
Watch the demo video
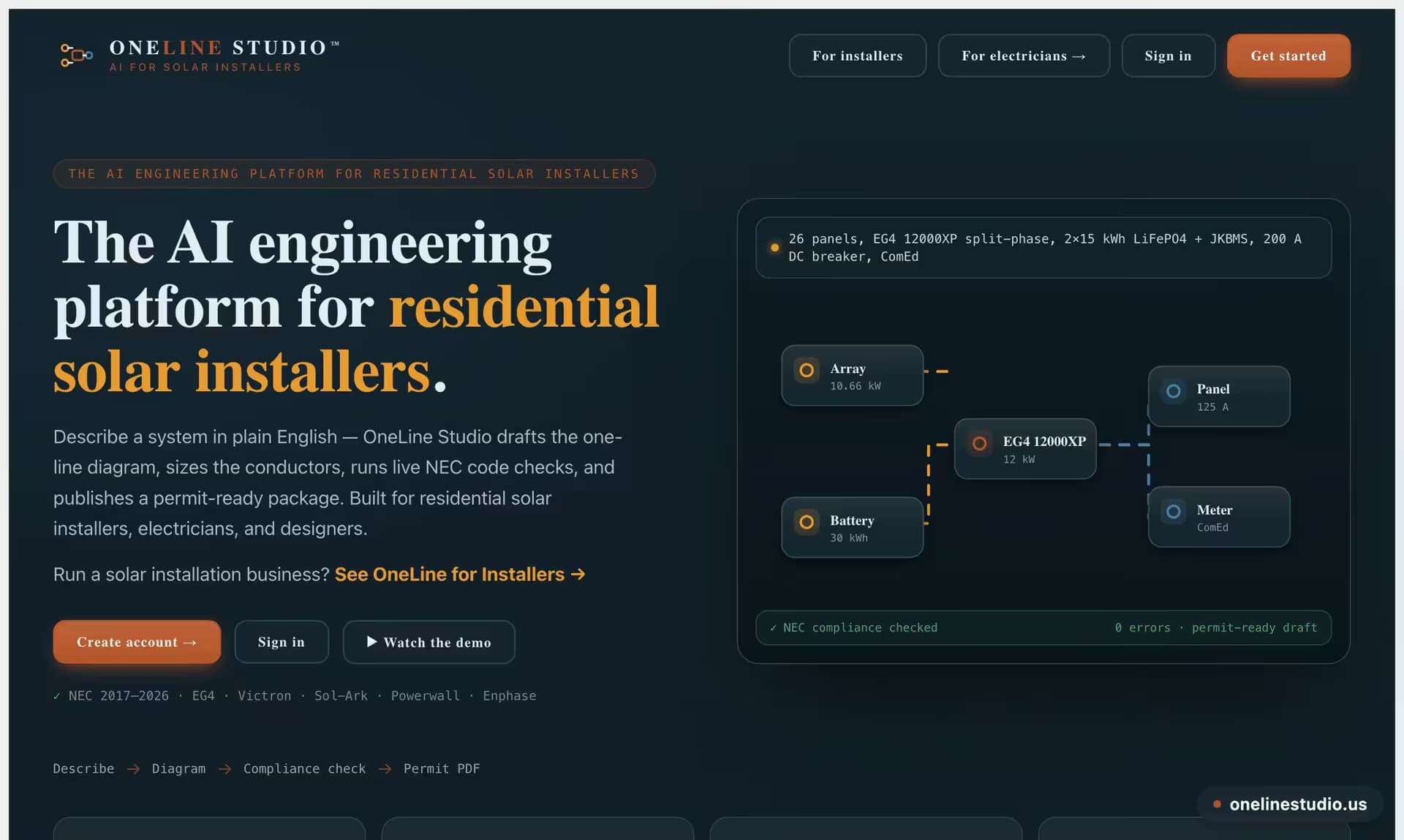click(429, 642)
